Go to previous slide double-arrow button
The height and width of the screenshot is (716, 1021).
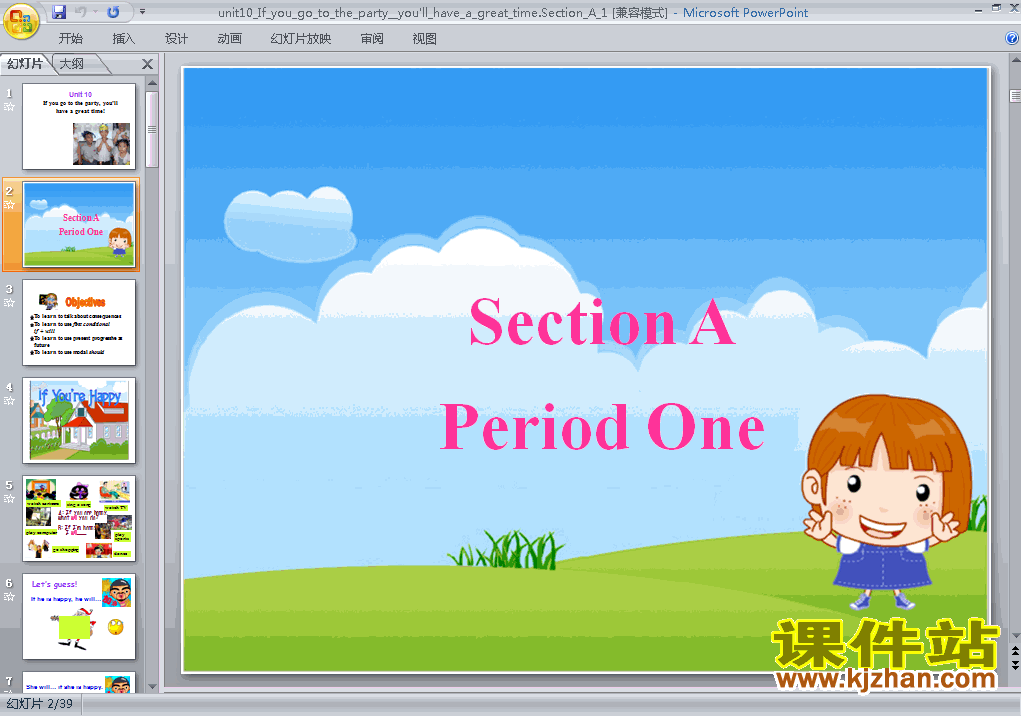coord(1015,651)
